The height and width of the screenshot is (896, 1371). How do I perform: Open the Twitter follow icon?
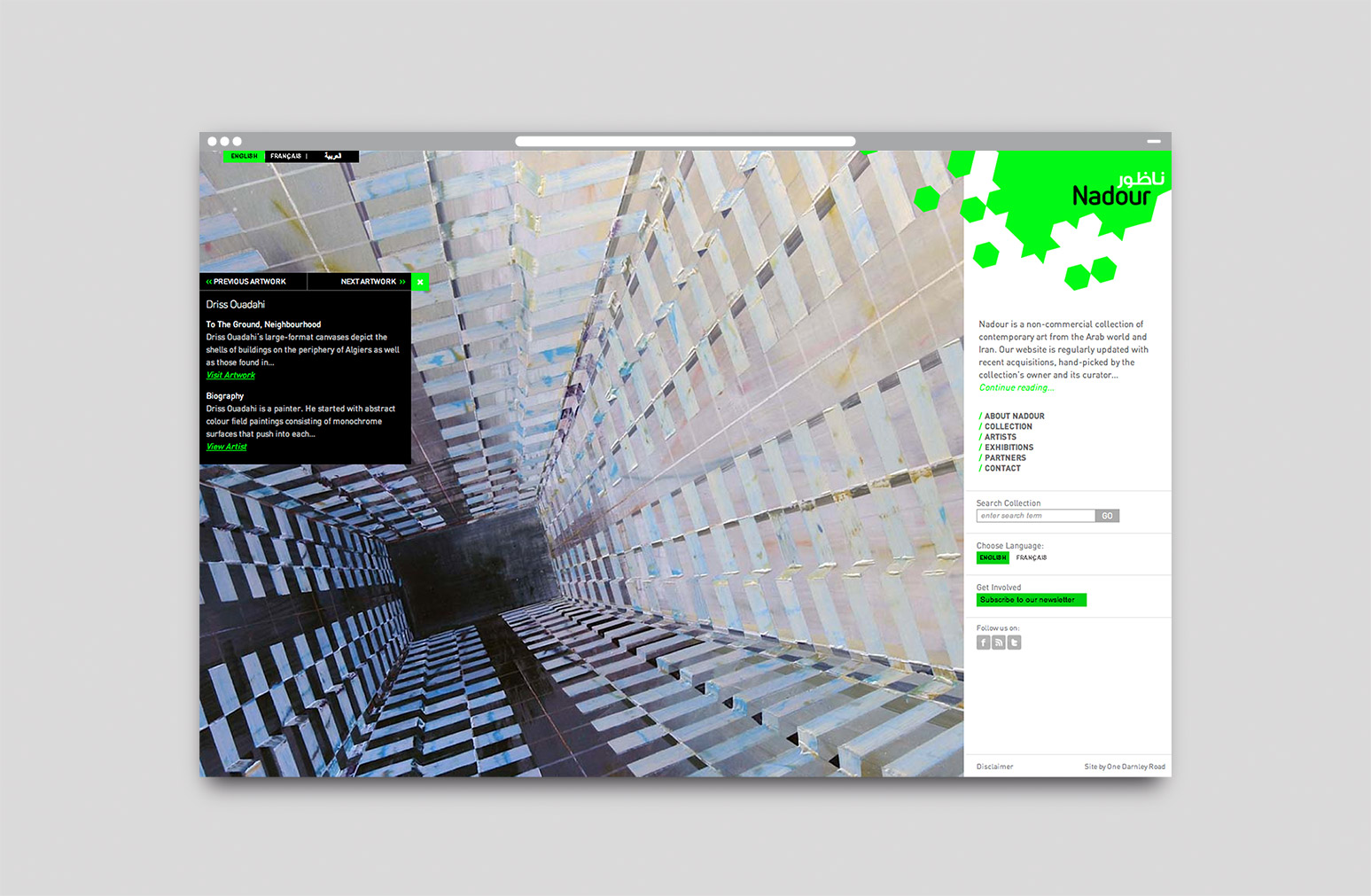1014,643
